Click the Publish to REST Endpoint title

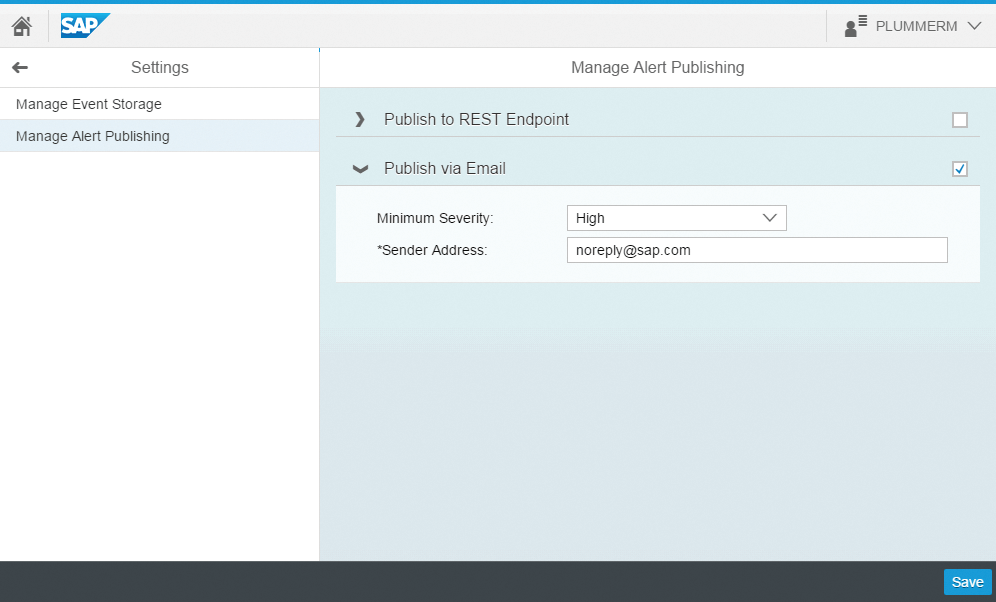point(476,119)
